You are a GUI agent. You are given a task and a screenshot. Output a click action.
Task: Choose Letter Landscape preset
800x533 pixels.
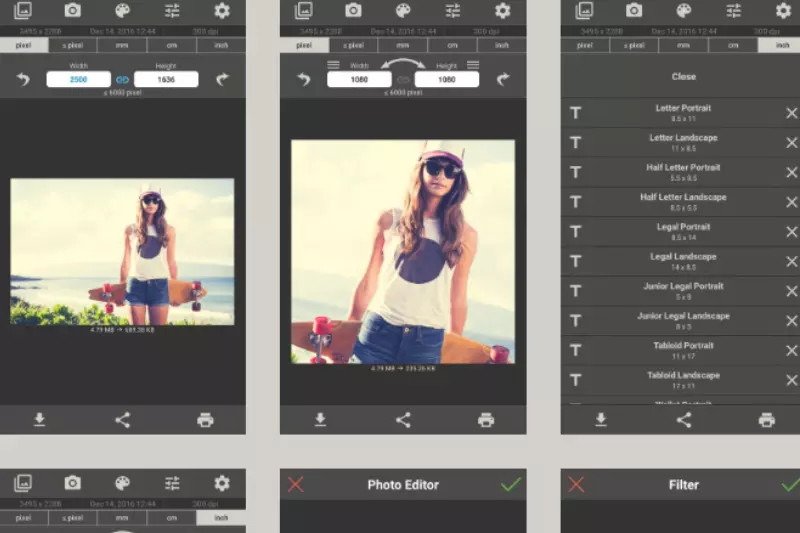[x=683, y=142]
